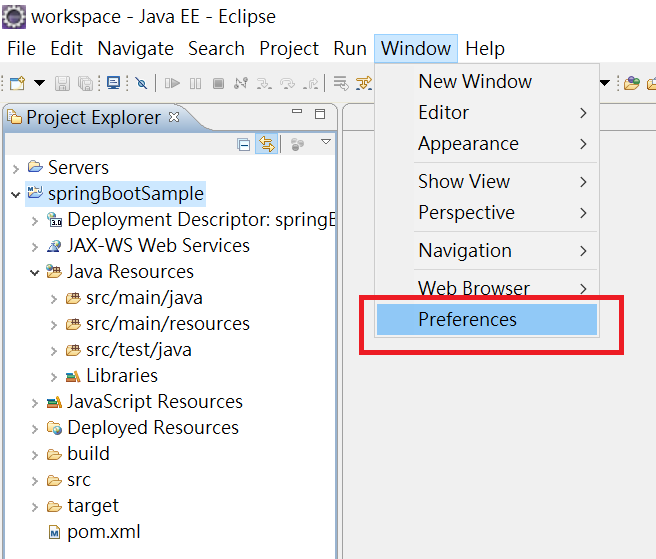Viewport: 656px width, 559px height.
Task: Click the Project Explorer working set filter icon
Action: tap(297, 144)
